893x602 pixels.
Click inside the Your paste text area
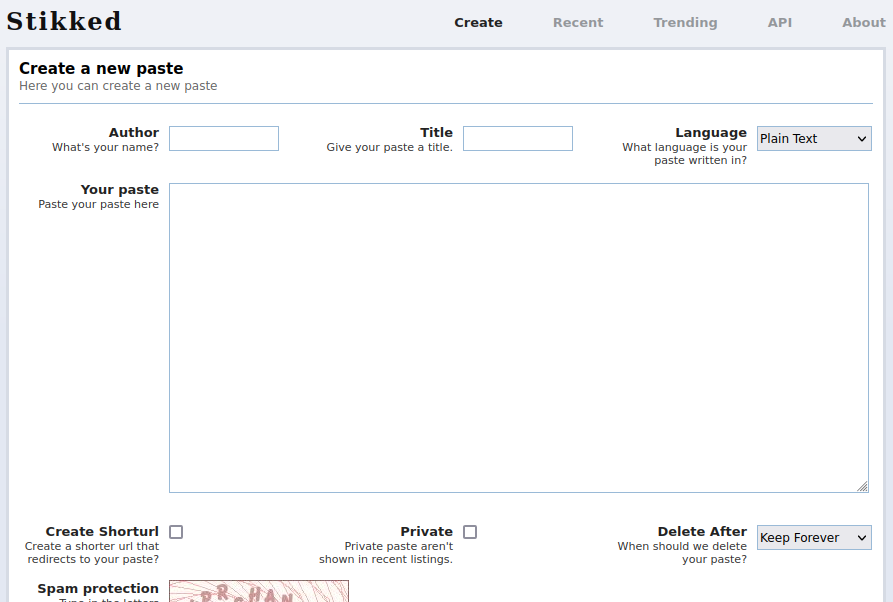[519, 336]
